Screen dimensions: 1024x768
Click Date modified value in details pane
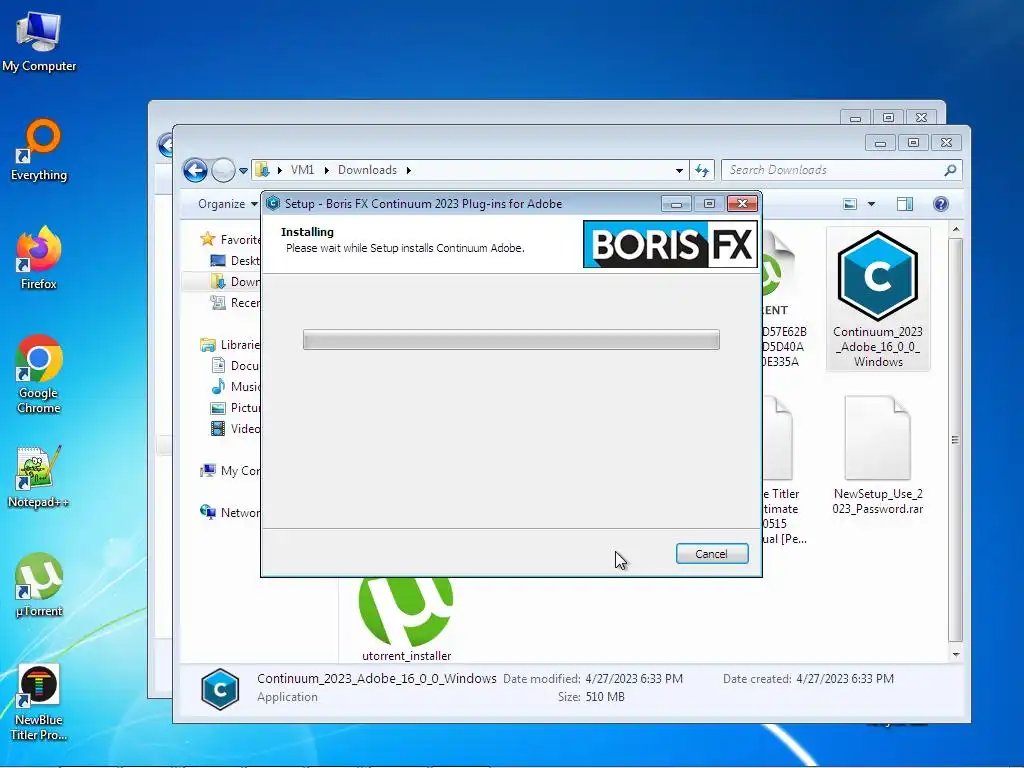633,679
